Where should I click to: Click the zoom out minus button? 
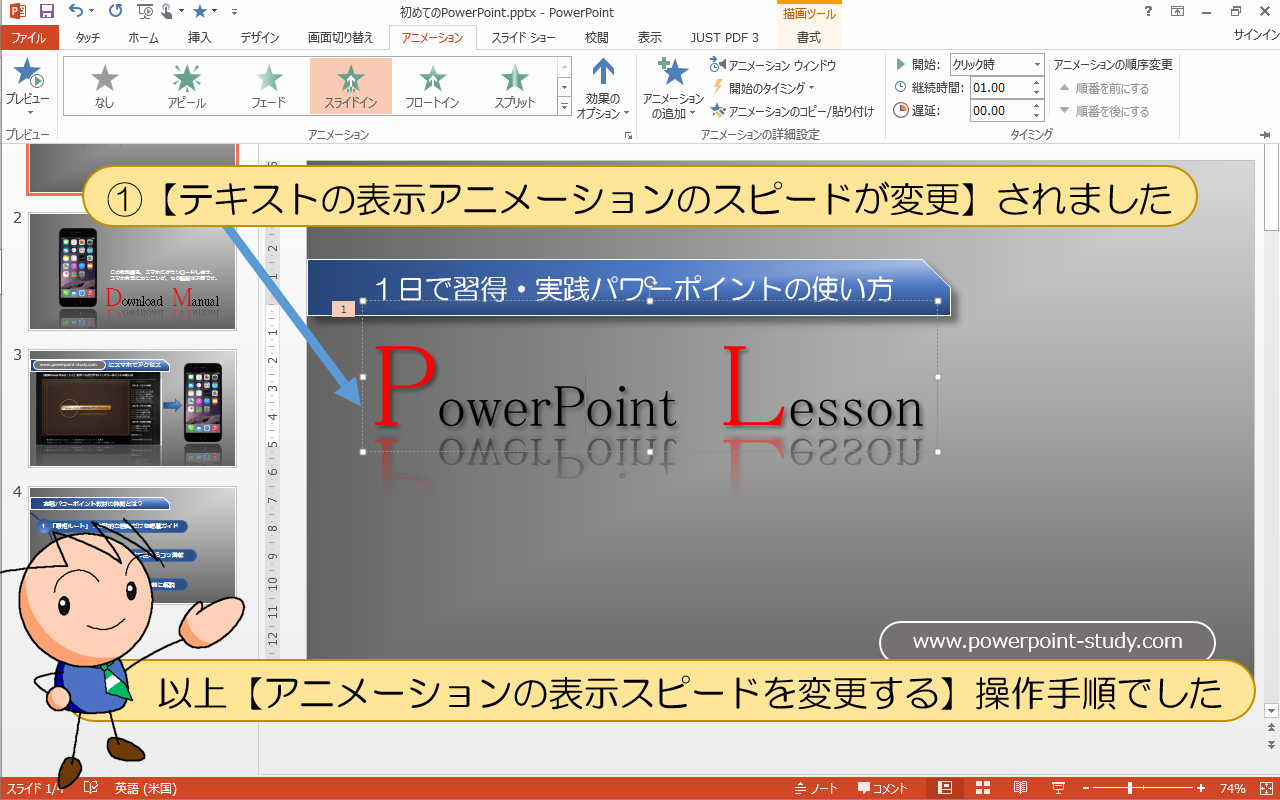[1086, 788]
